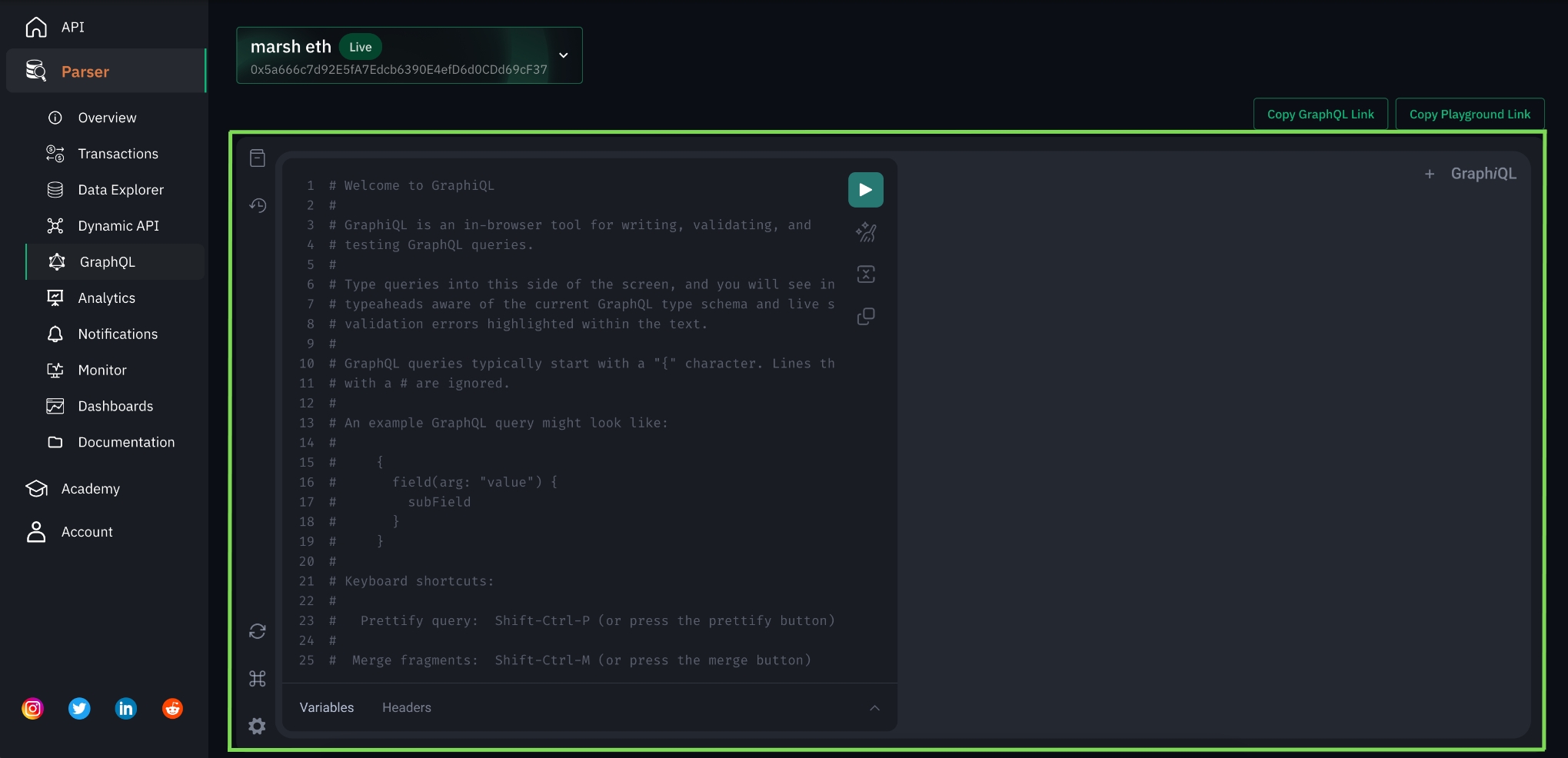The height and width of the screenshot is (758, 1568).
Task: Click Copy GraphQL Link button
Action: 1320,115
